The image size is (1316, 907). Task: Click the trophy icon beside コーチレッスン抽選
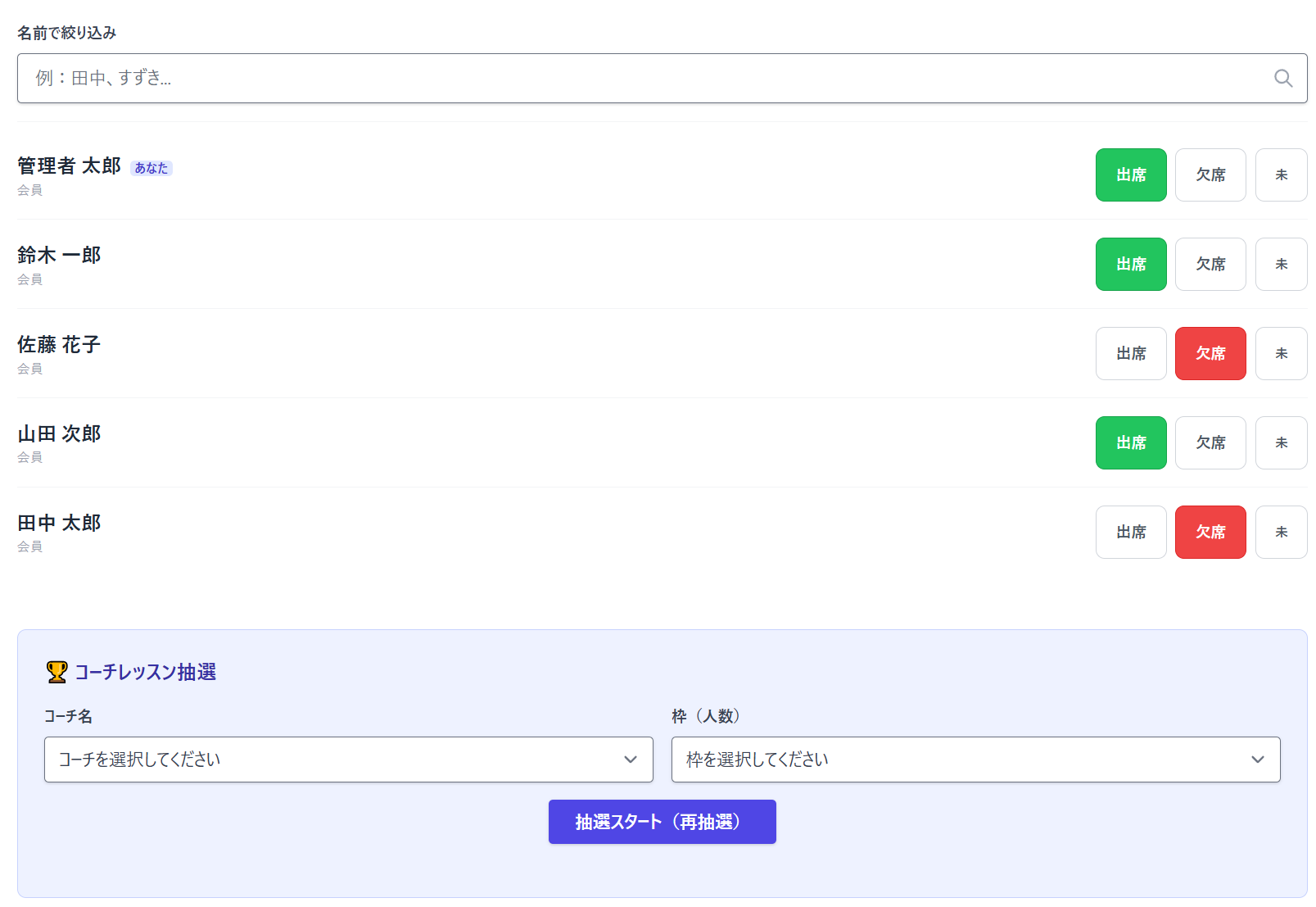point(57,672)
